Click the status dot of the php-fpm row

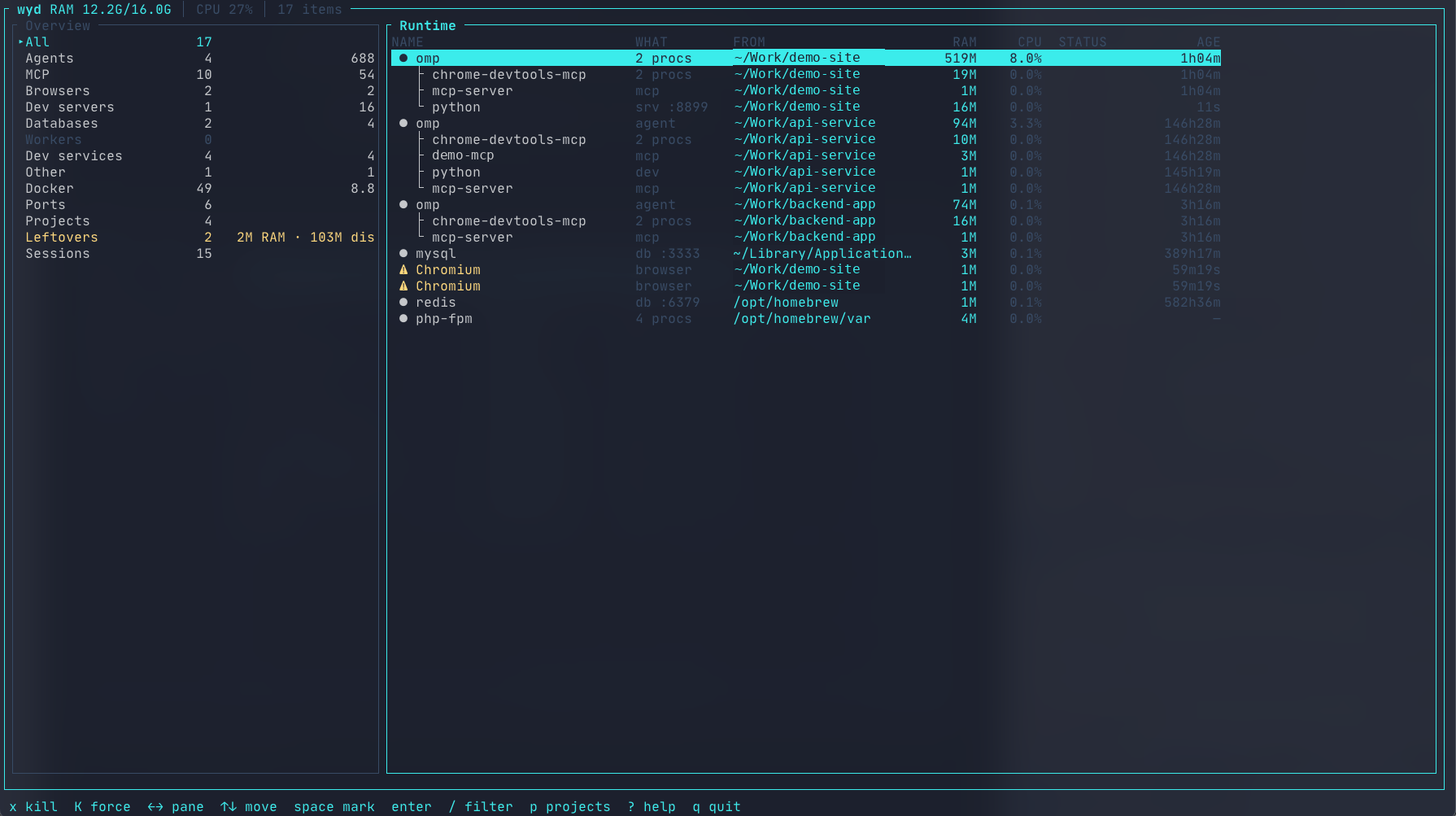403,318
